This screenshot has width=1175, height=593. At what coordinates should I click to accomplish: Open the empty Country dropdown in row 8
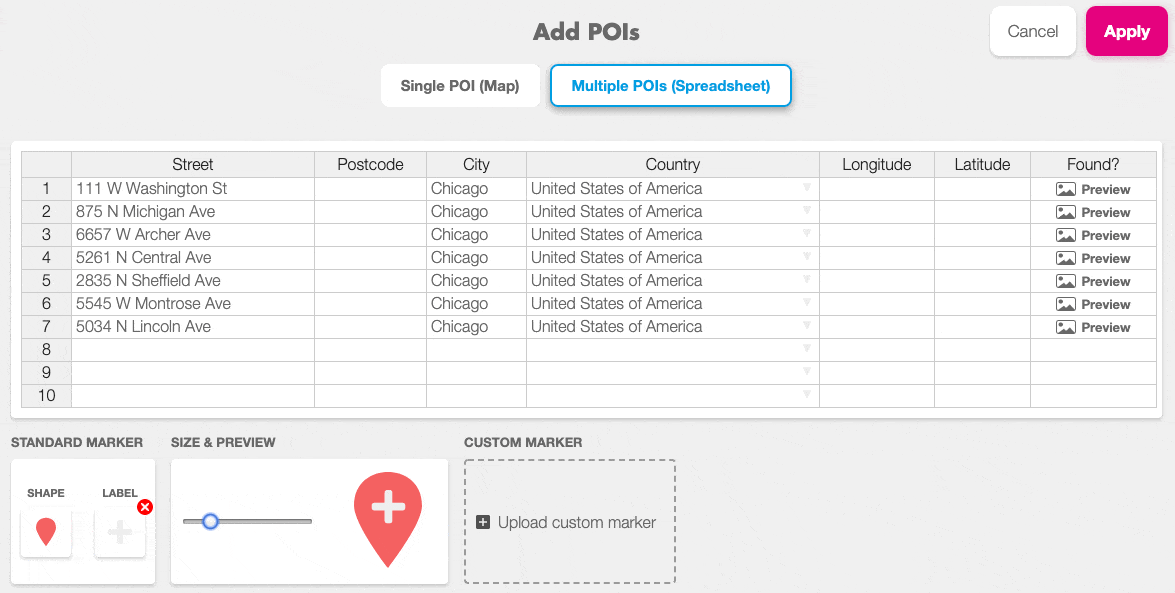pos(806,349)
